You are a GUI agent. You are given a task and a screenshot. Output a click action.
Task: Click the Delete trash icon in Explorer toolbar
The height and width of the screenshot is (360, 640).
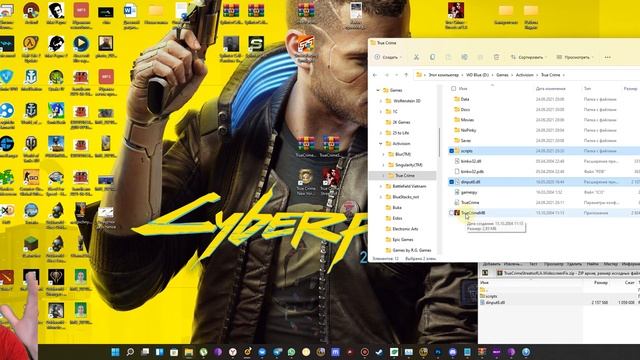tap(496, 57)
